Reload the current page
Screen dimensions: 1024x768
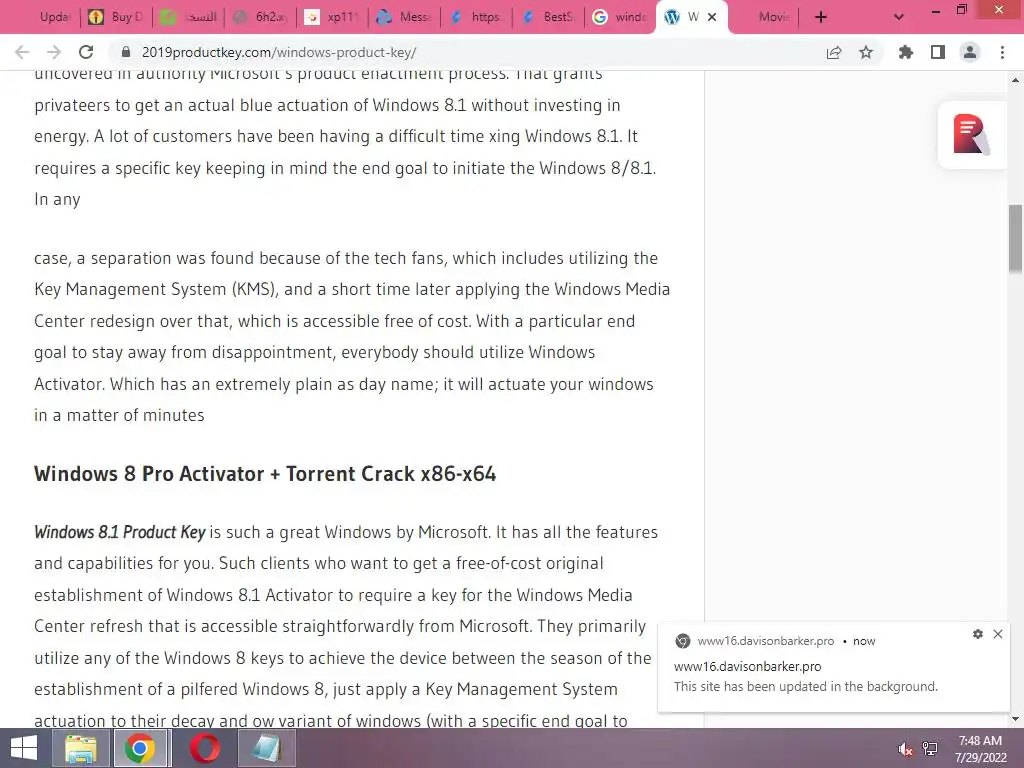[86, 52]
